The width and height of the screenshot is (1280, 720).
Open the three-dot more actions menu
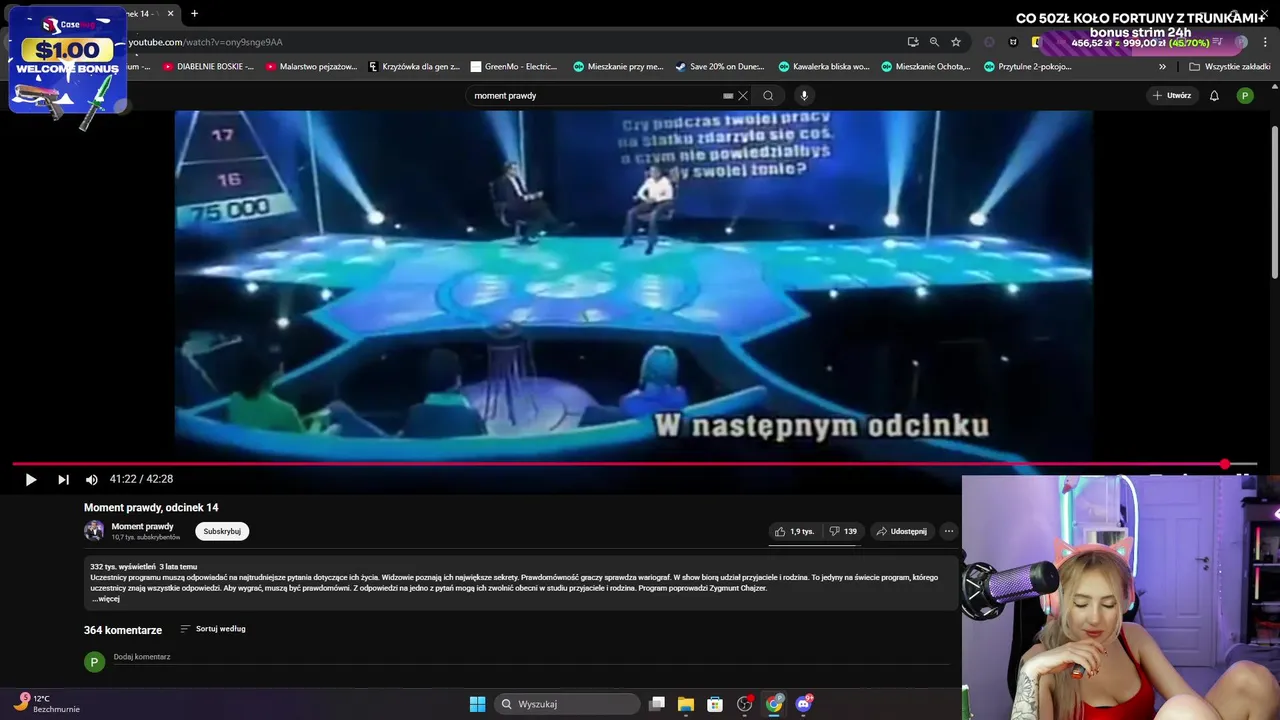tap(949, 531)
